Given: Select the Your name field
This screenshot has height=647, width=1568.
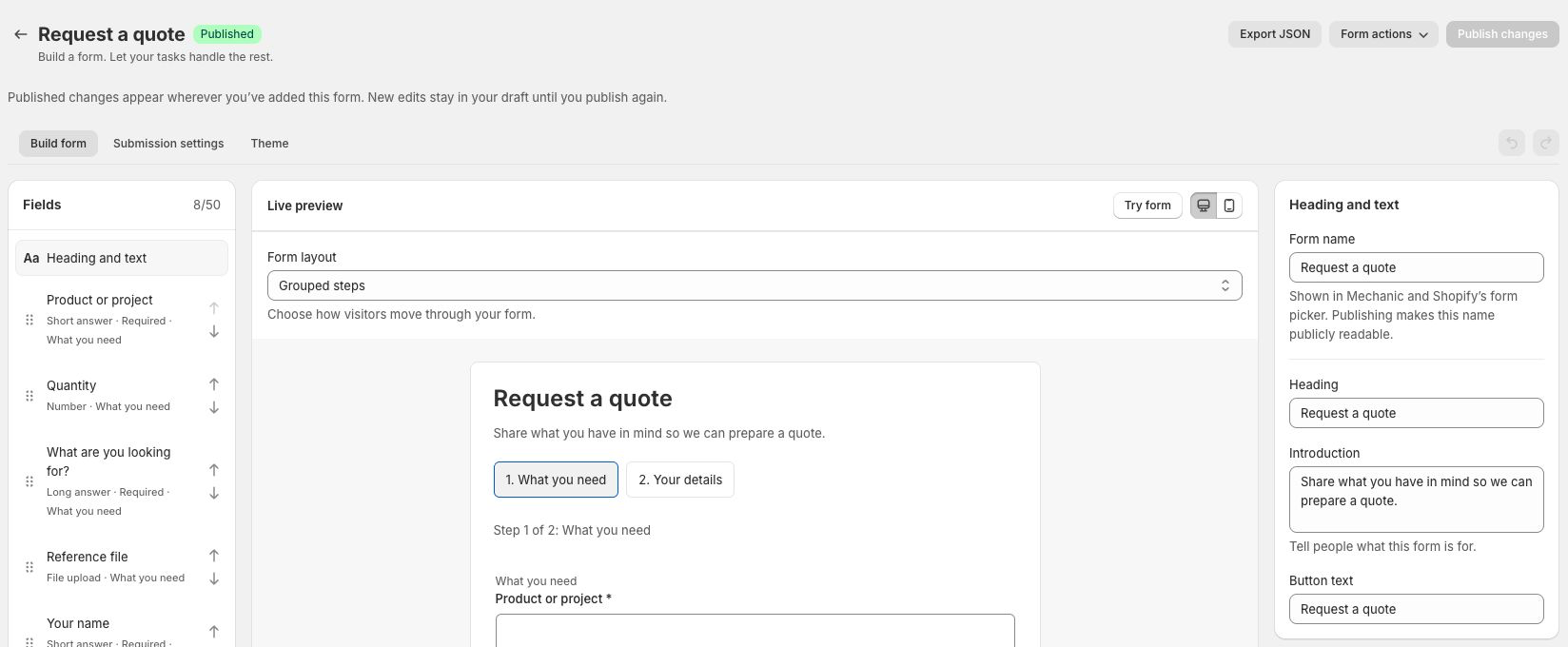Looking at the screenshot, I should click(109, 632).
